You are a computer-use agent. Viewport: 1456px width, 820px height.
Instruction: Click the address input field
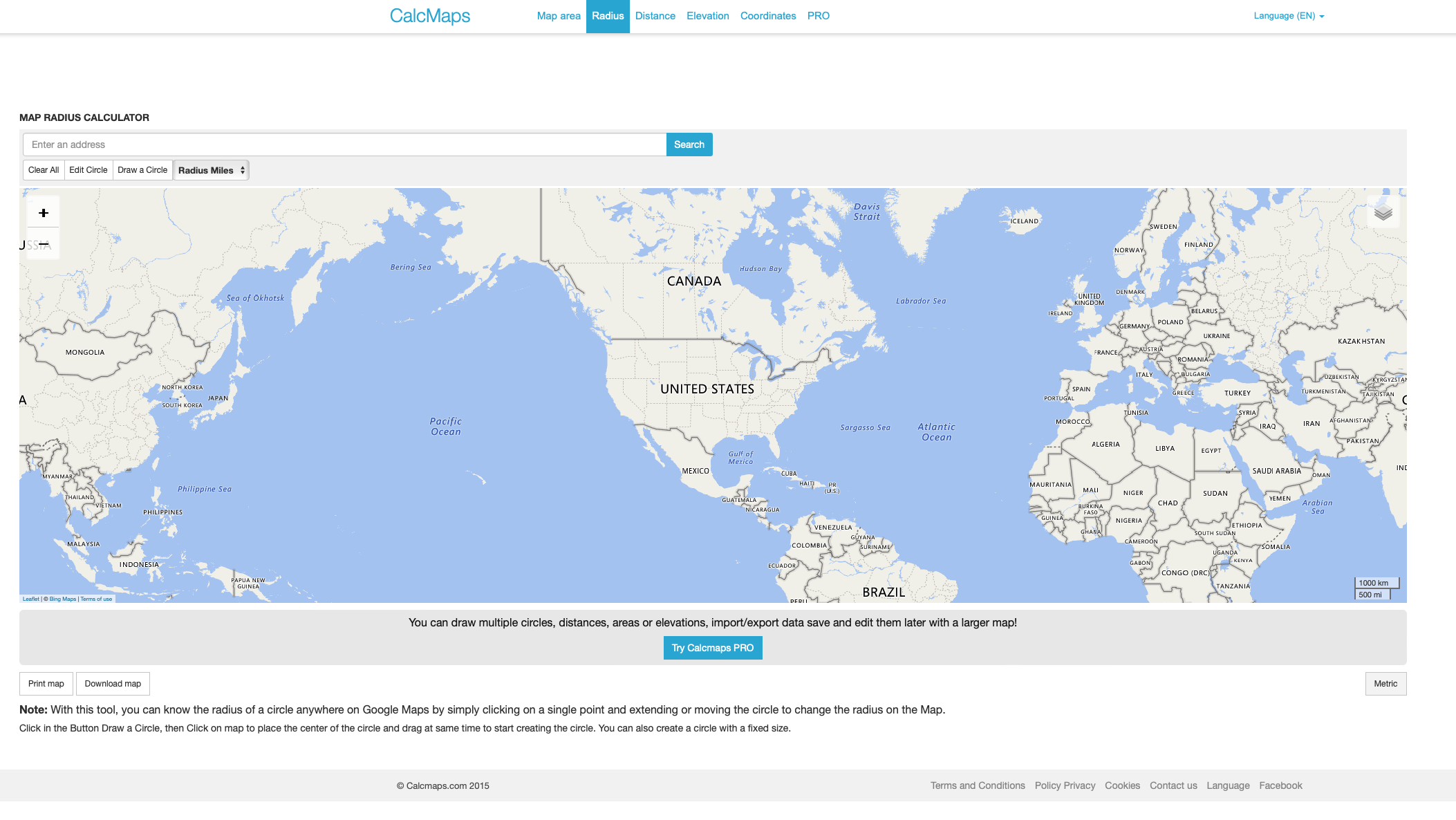[344, 145]
